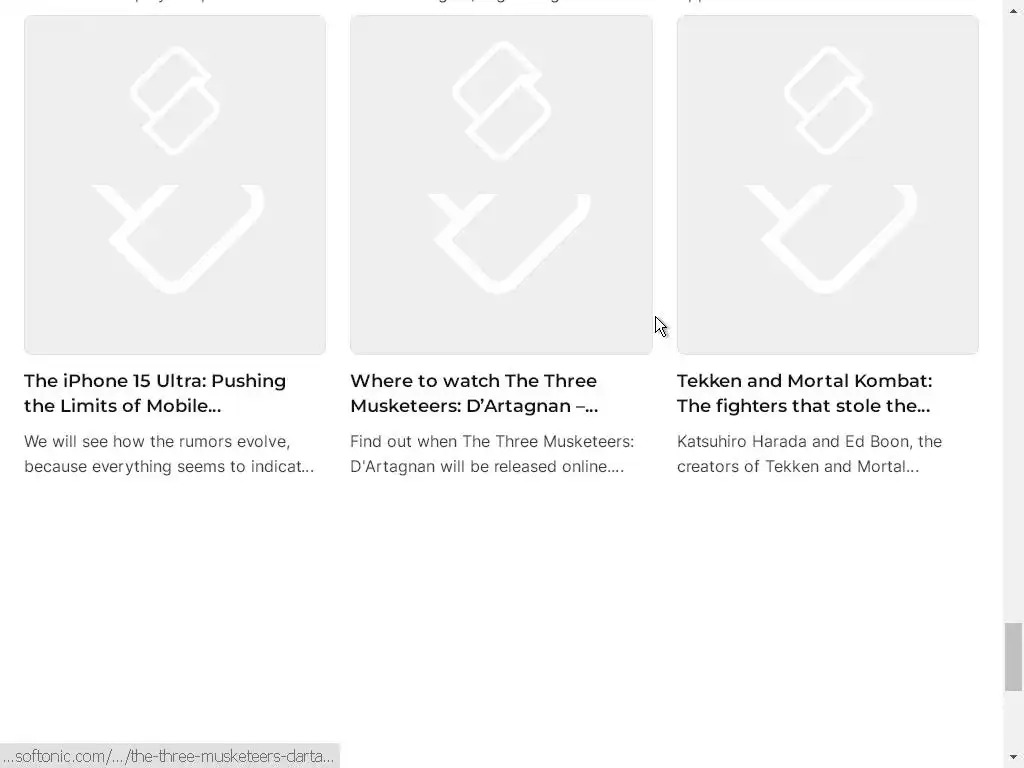Viewport: 1024px width, 768px height.
Task: Open 'The iPhone 15 Ultra: Pushing the Limits' headline
Action: tap(155, 393)
